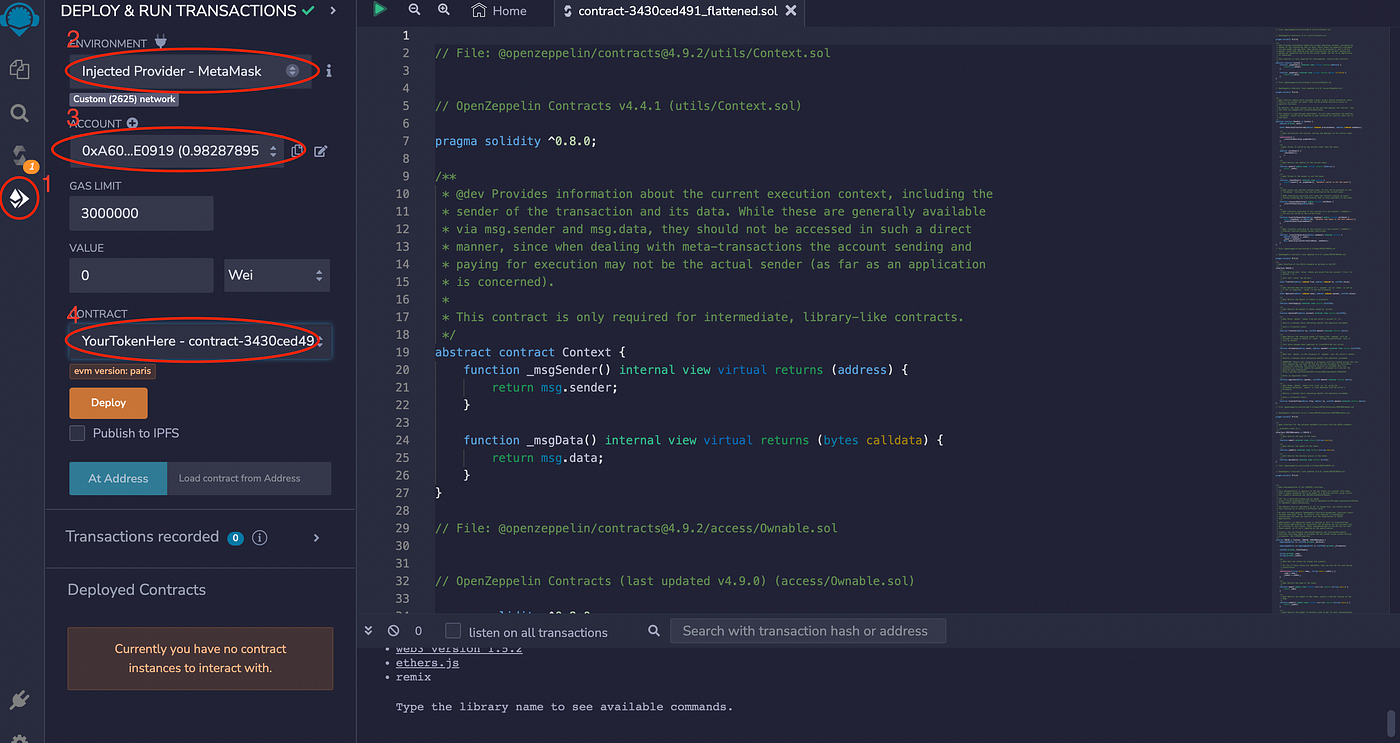This screenshot has height=743, width=1400.
Task: Open the Plugin Manager plug icon
Action: click(x=19, y=699)
